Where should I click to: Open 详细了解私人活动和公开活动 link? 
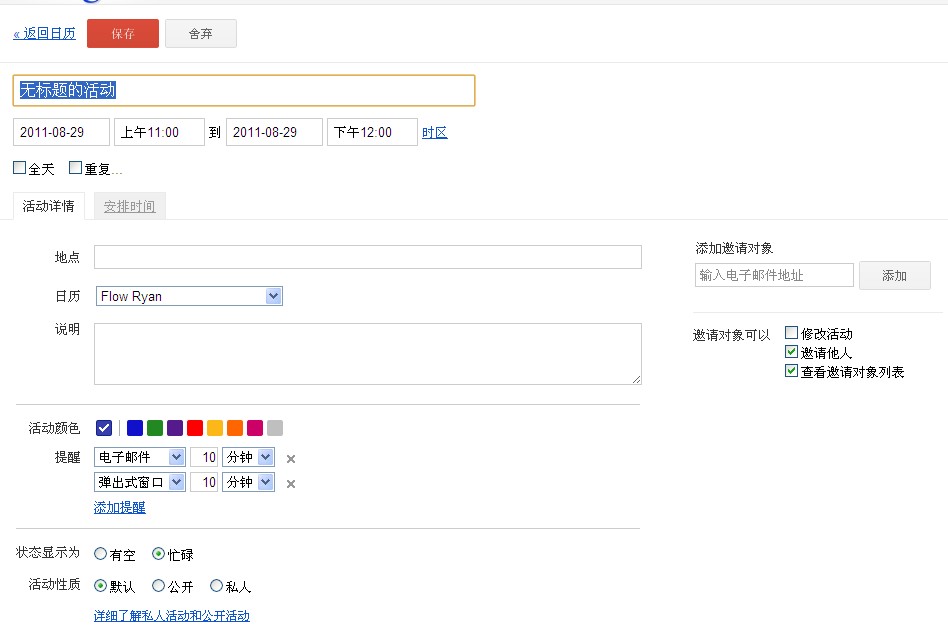click(x=172, y=615)
